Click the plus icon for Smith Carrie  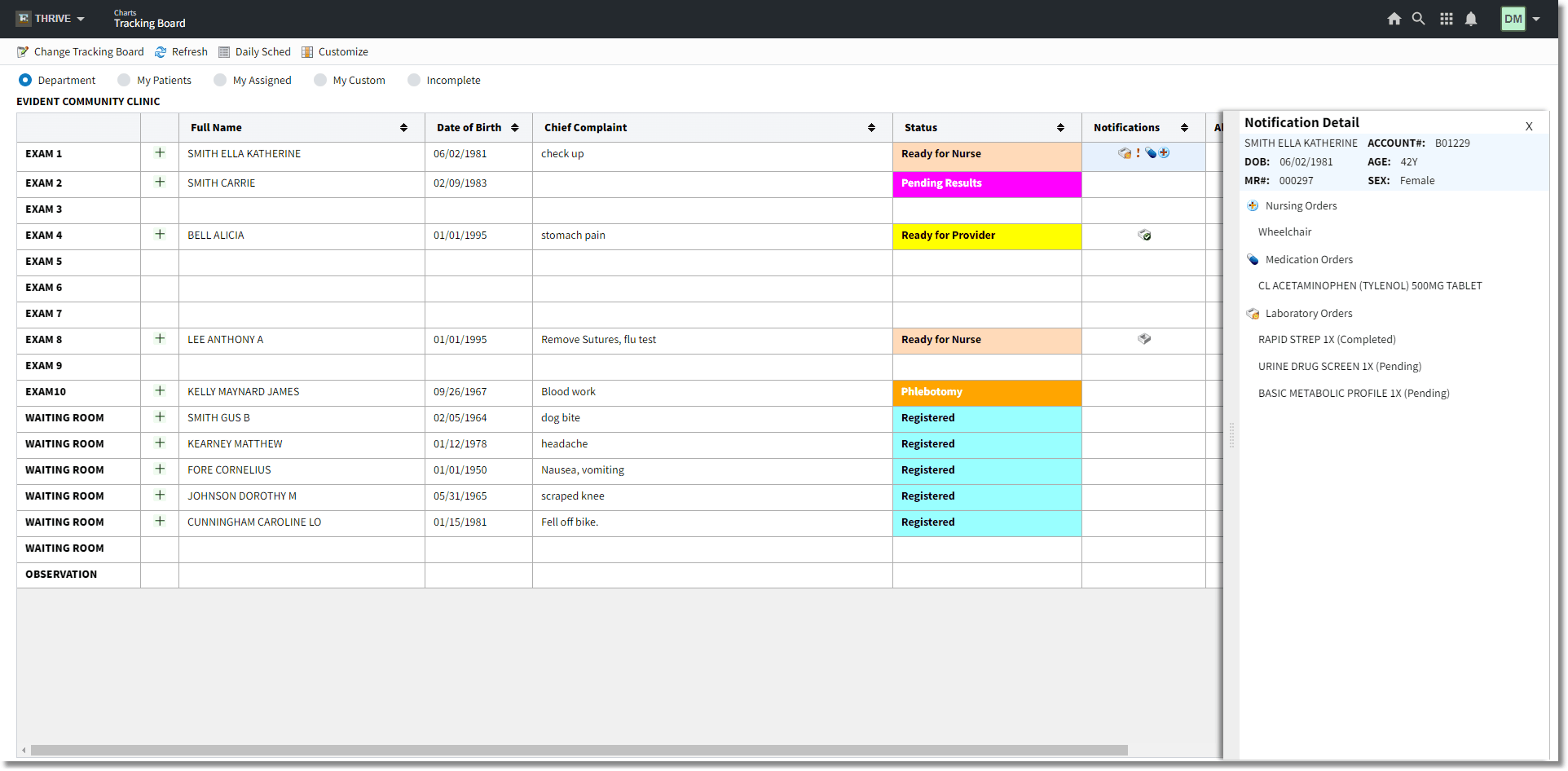click(160, 183)
